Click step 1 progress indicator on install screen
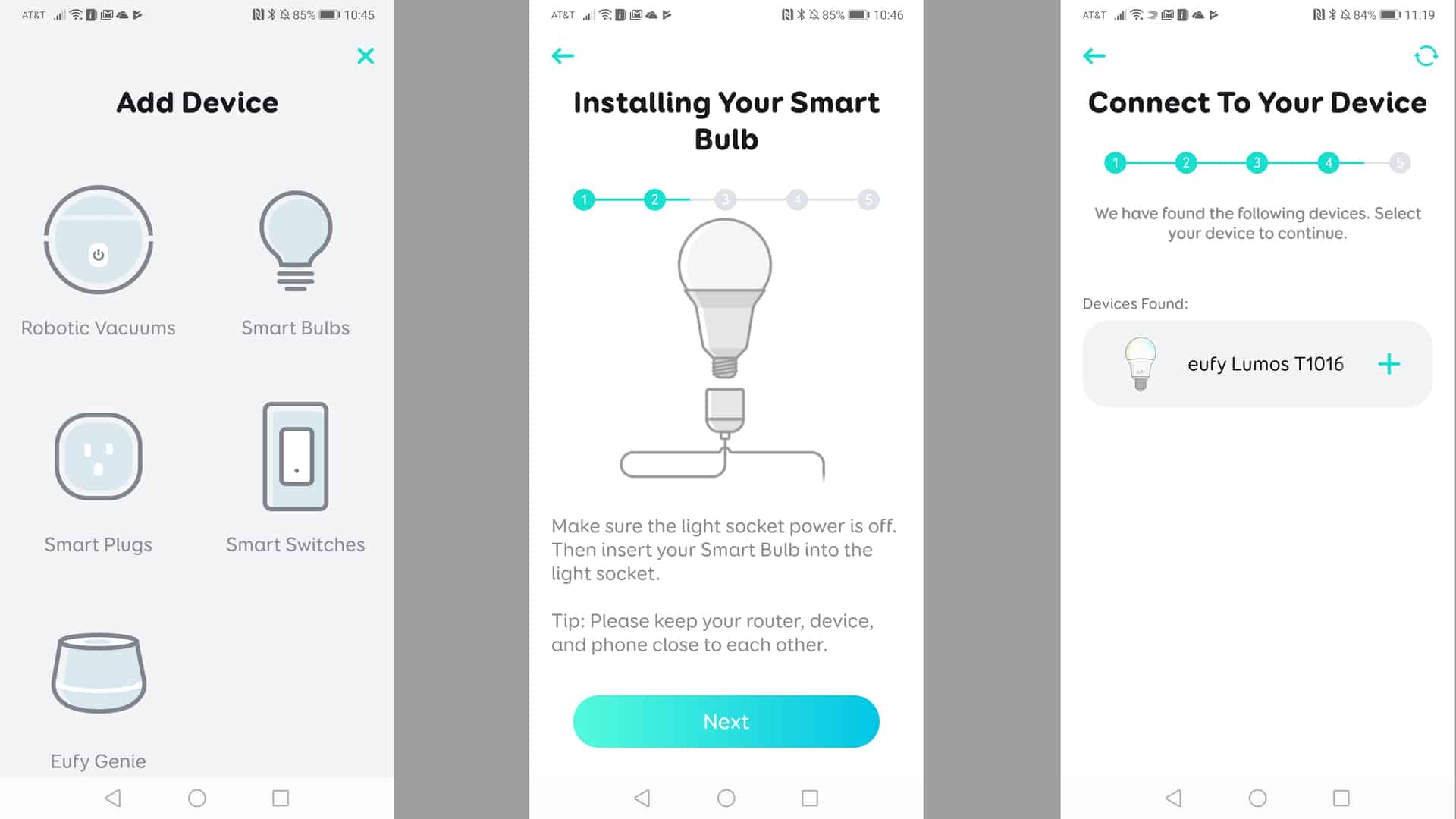 click(x=583, y=199)
